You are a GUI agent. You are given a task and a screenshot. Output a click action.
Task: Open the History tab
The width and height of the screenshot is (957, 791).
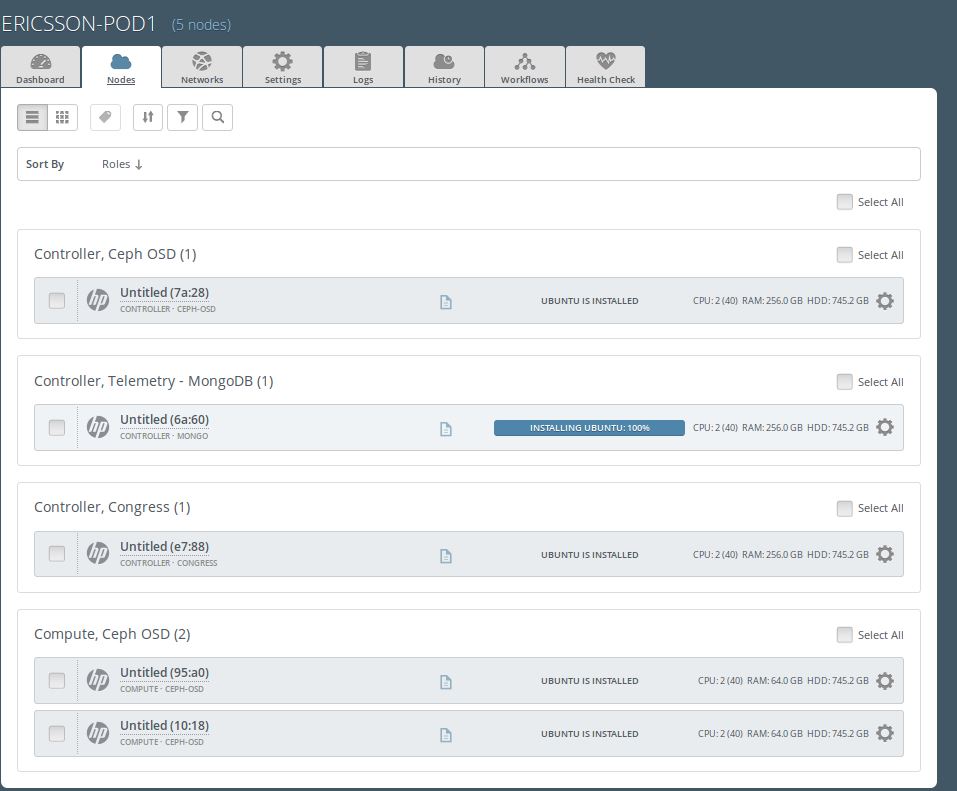coord(444,67)
